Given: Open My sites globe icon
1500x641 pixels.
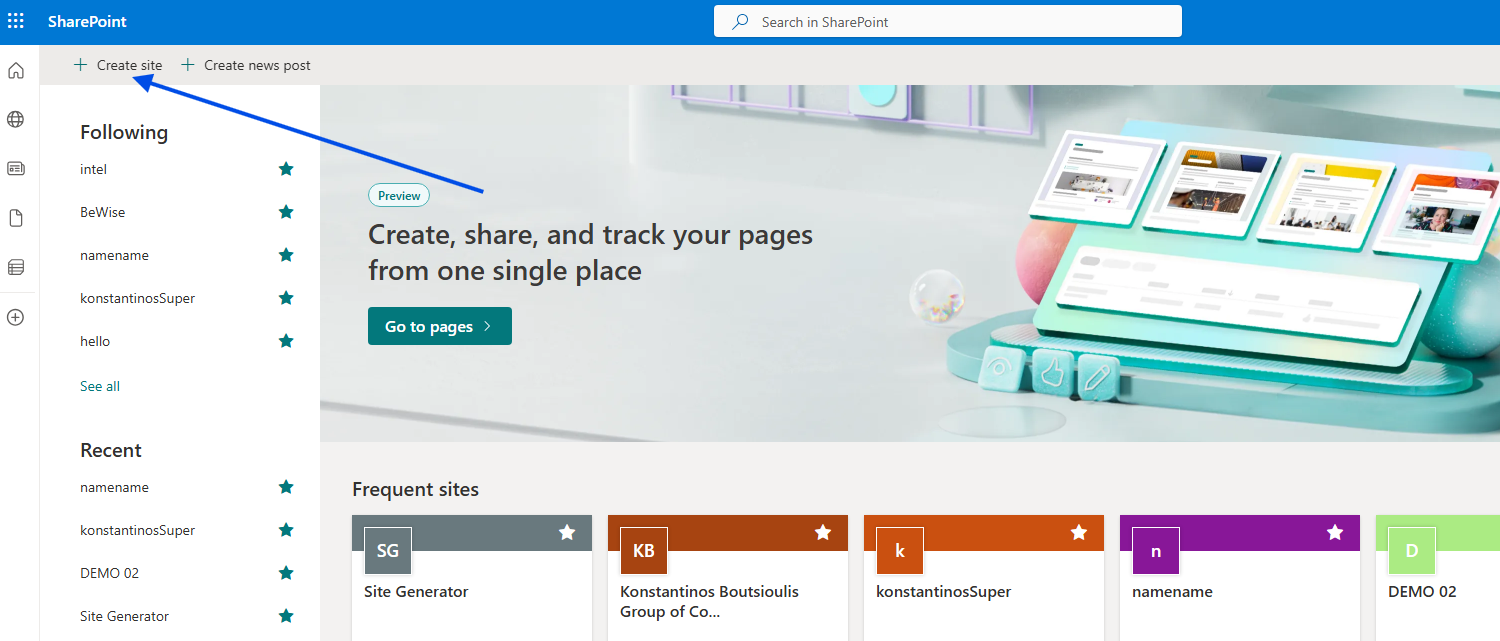Looking at the screenshot, I should [x=16, y=120].
